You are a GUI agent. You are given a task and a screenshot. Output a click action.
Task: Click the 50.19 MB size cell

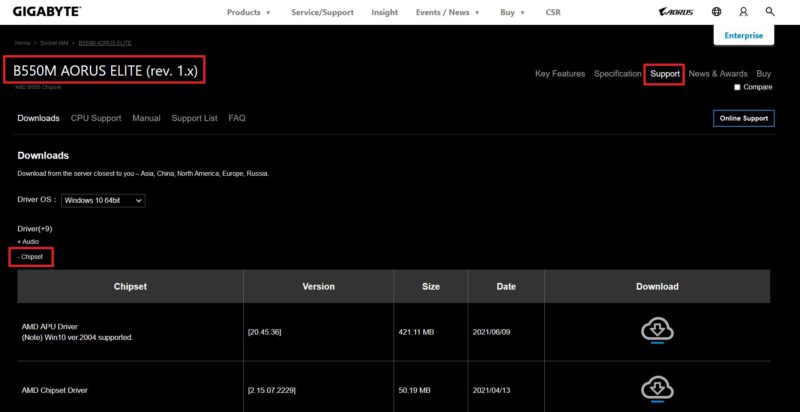(431, 391)
